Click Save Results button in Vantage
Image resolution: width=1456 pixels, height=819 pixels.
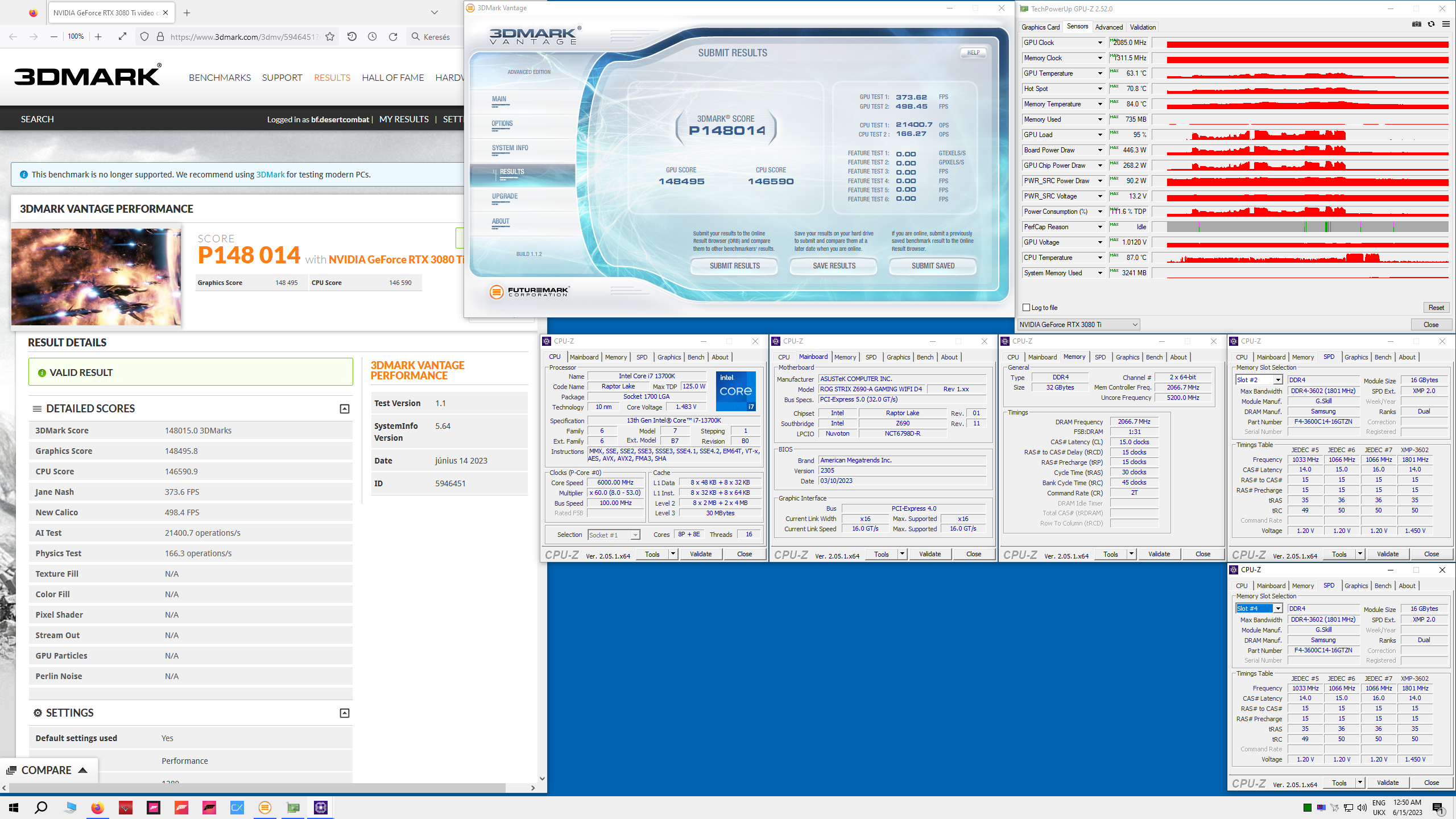(834, 266)
